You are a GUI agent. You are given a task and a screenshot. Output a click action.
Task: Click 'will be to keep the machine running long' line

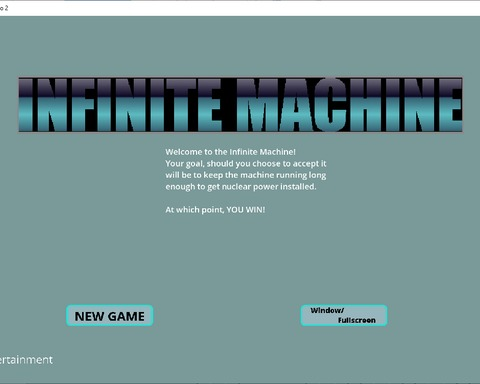246,175
